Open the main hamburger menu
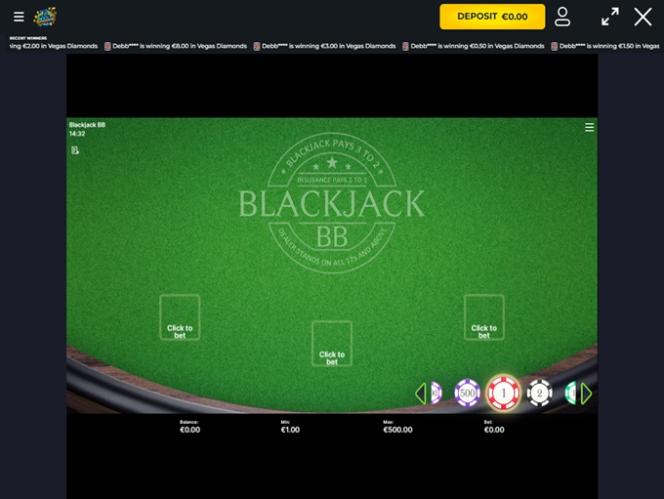The width and height of the screenshot is (664, 499). pos(19,17)
